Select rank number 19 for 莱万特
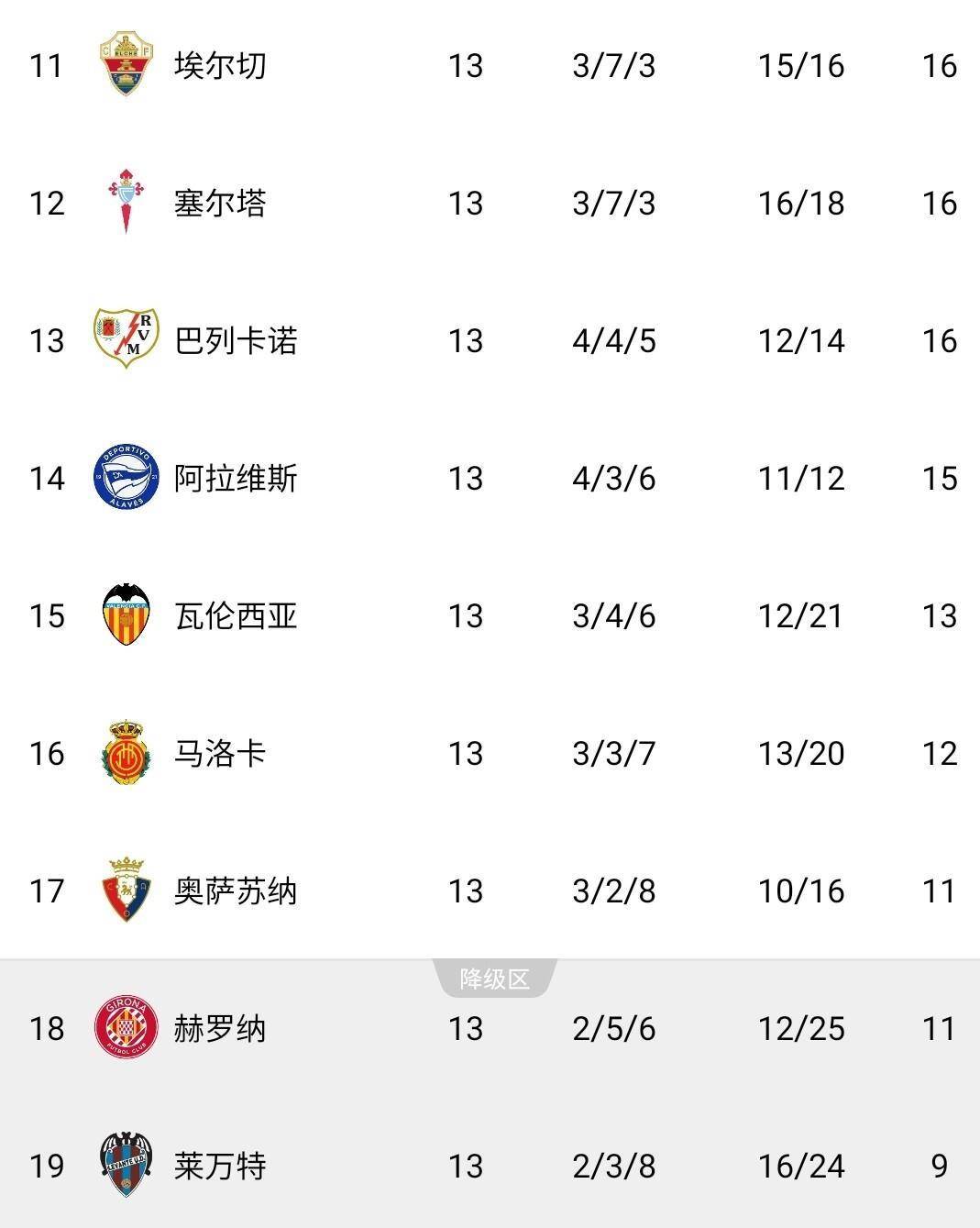 tap(47, 1167)
